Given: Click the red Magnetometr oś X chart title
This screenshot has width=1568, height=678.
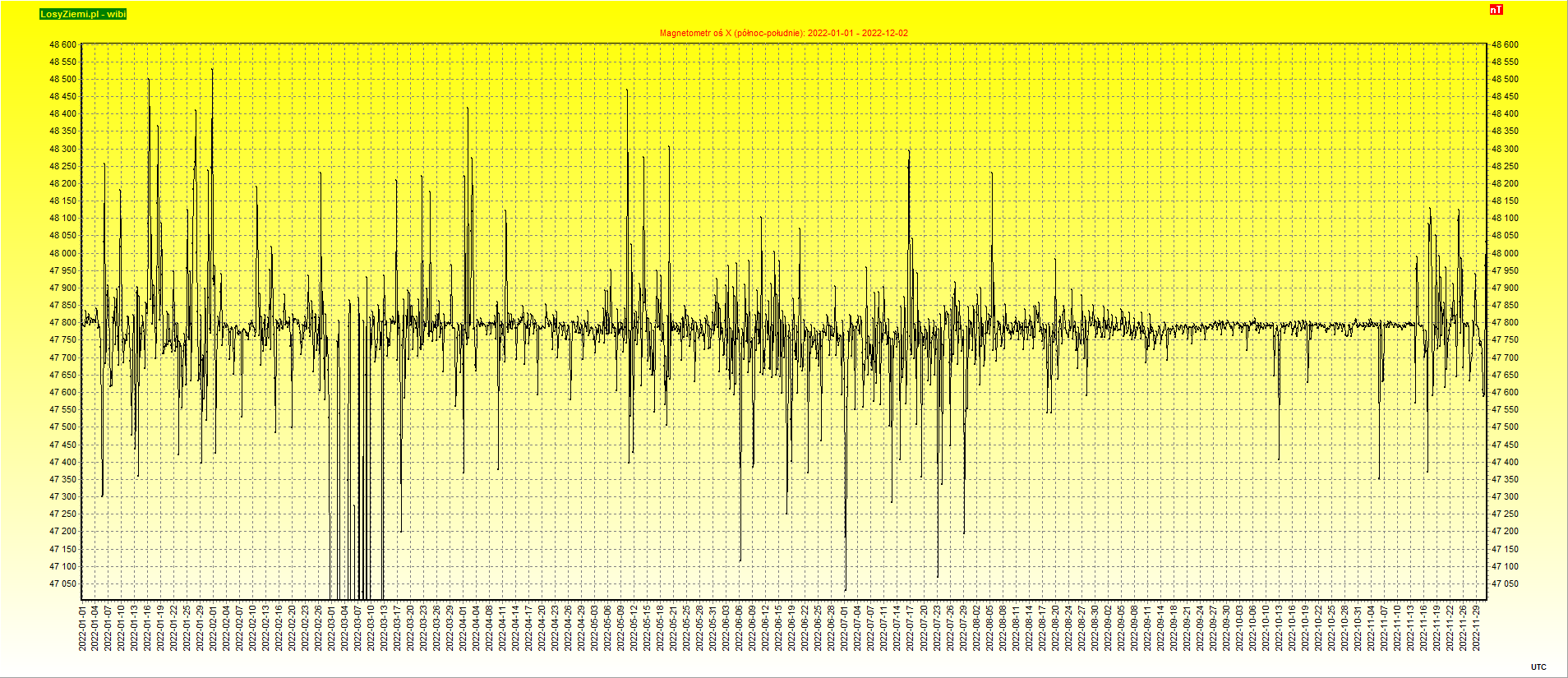Looking at the screenshot, I should click(x=783, y=33).
